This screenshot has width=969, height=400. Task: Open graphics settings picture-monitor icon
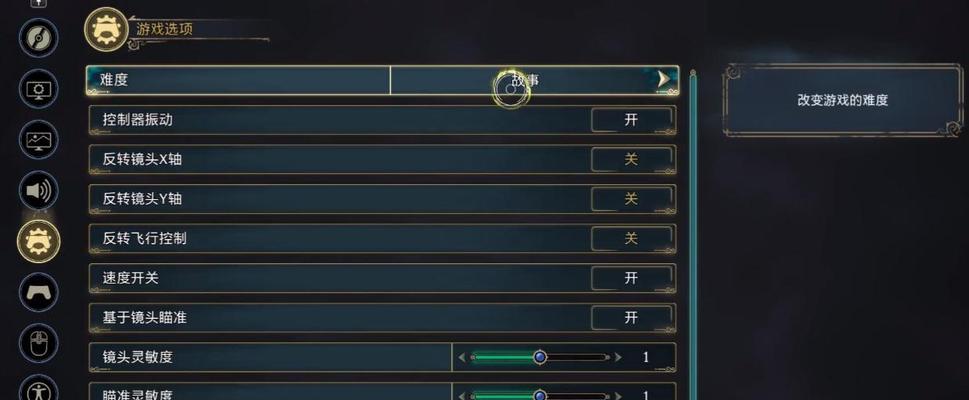[38, 140]
